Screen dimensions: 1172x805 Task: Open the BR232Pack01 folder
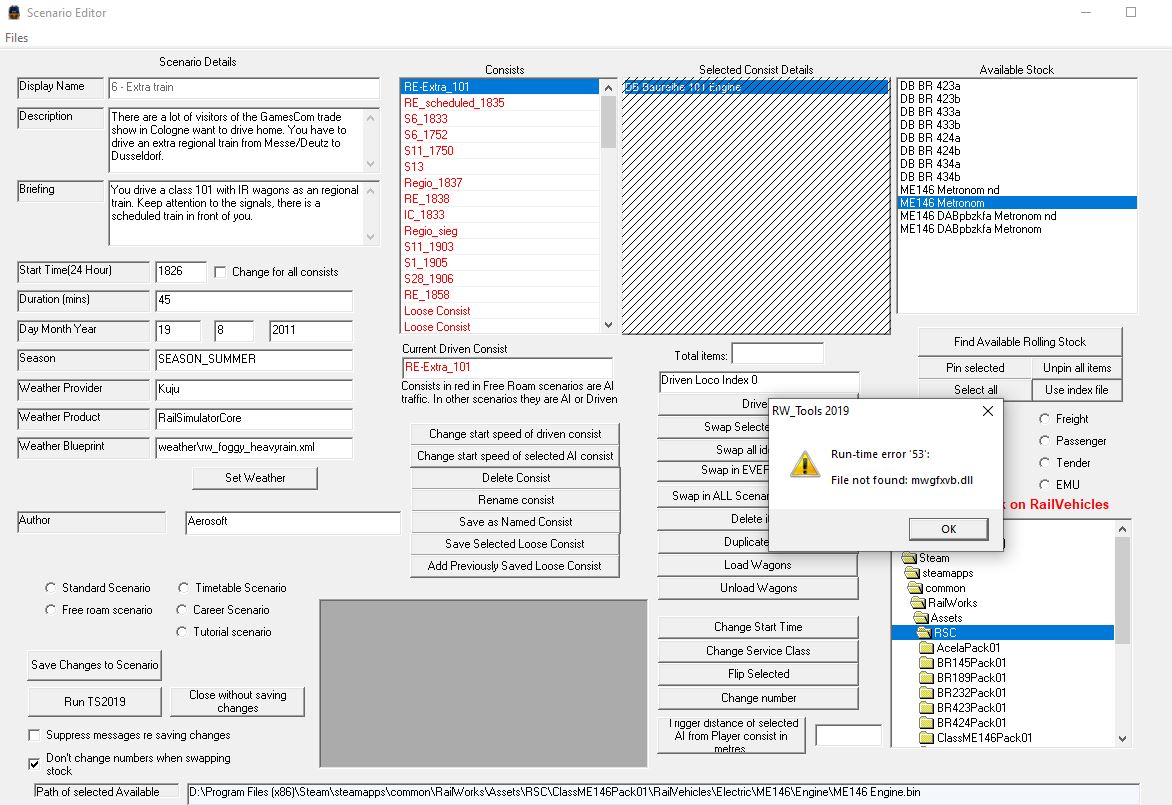pos(970,693)
